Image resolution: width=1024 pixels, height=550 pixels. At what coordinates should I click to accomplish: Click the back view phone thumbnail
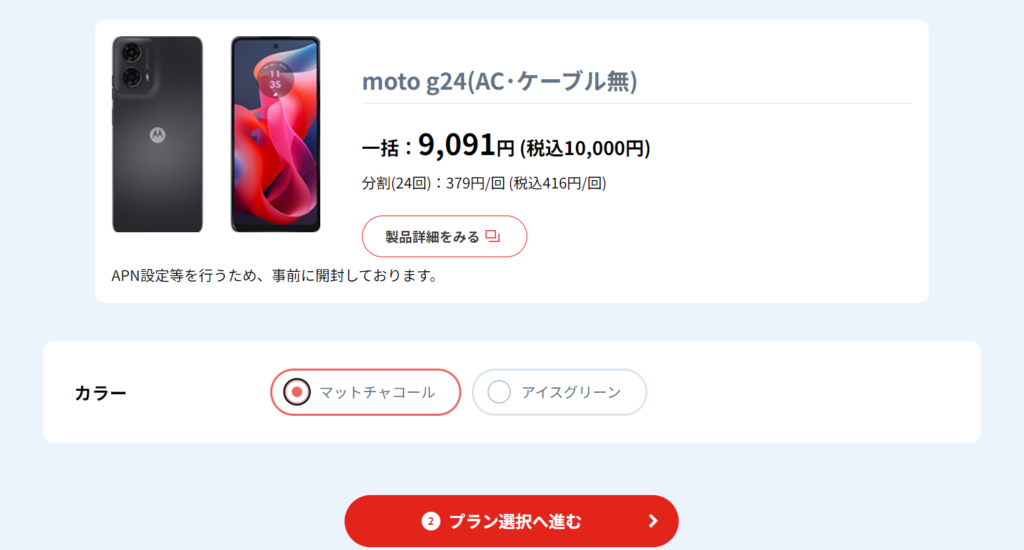click(157, 134)
